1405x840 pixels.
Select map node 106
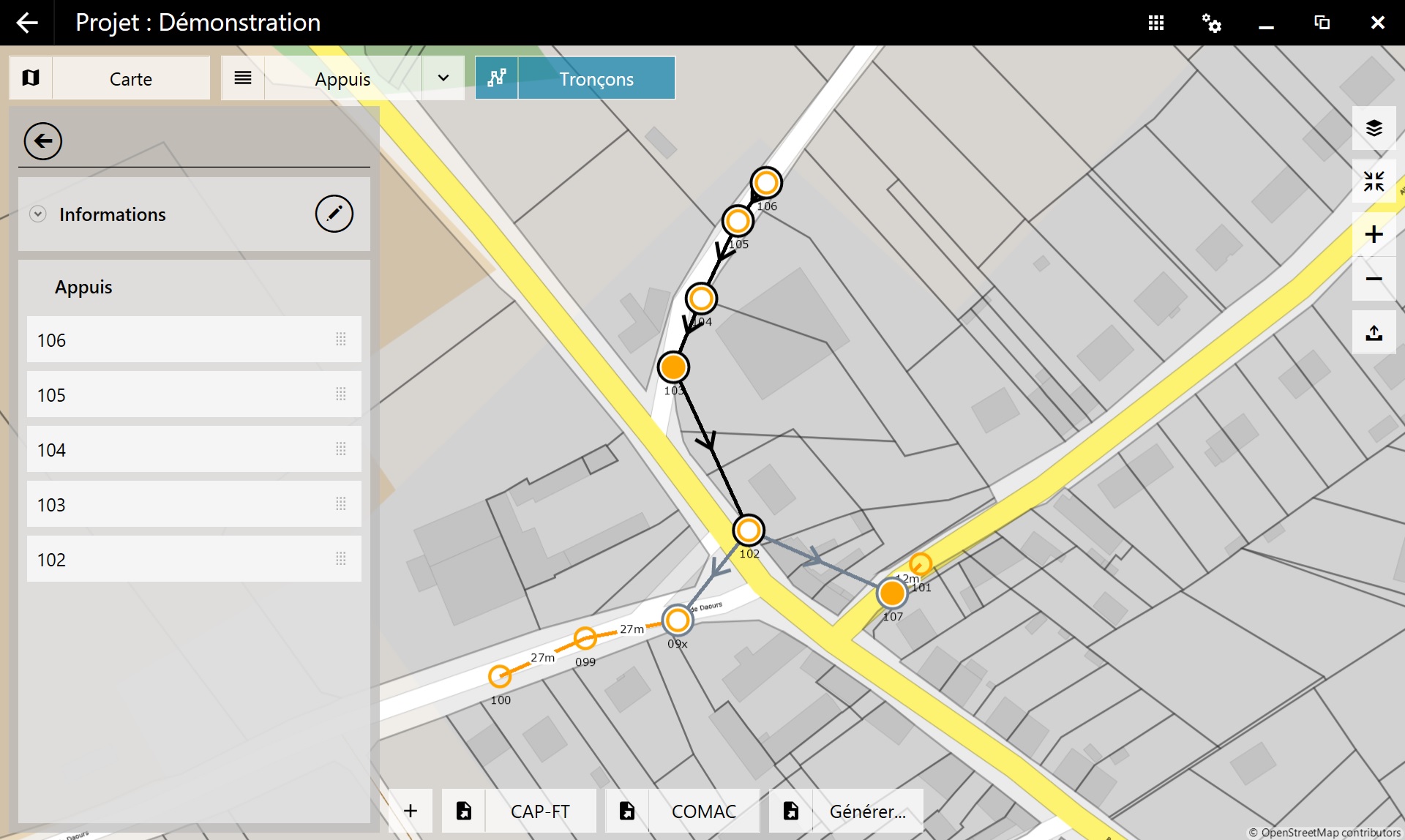pyautogui.click(x=766, y=183)
